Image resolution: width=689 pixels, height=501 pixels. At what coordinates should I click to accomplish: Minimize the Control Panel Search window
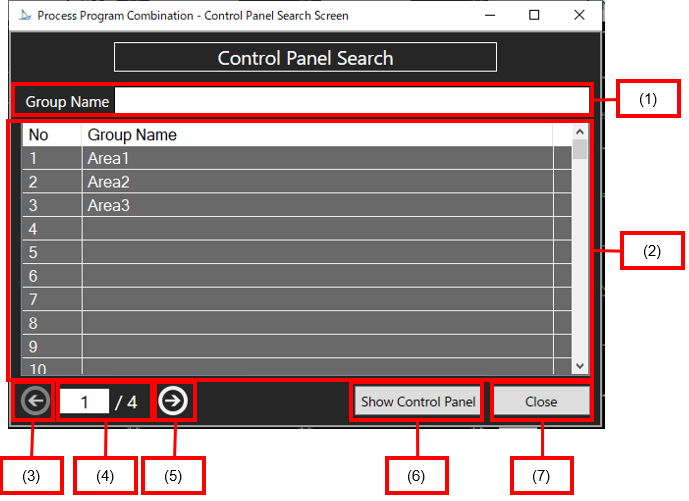click(489, 15)
